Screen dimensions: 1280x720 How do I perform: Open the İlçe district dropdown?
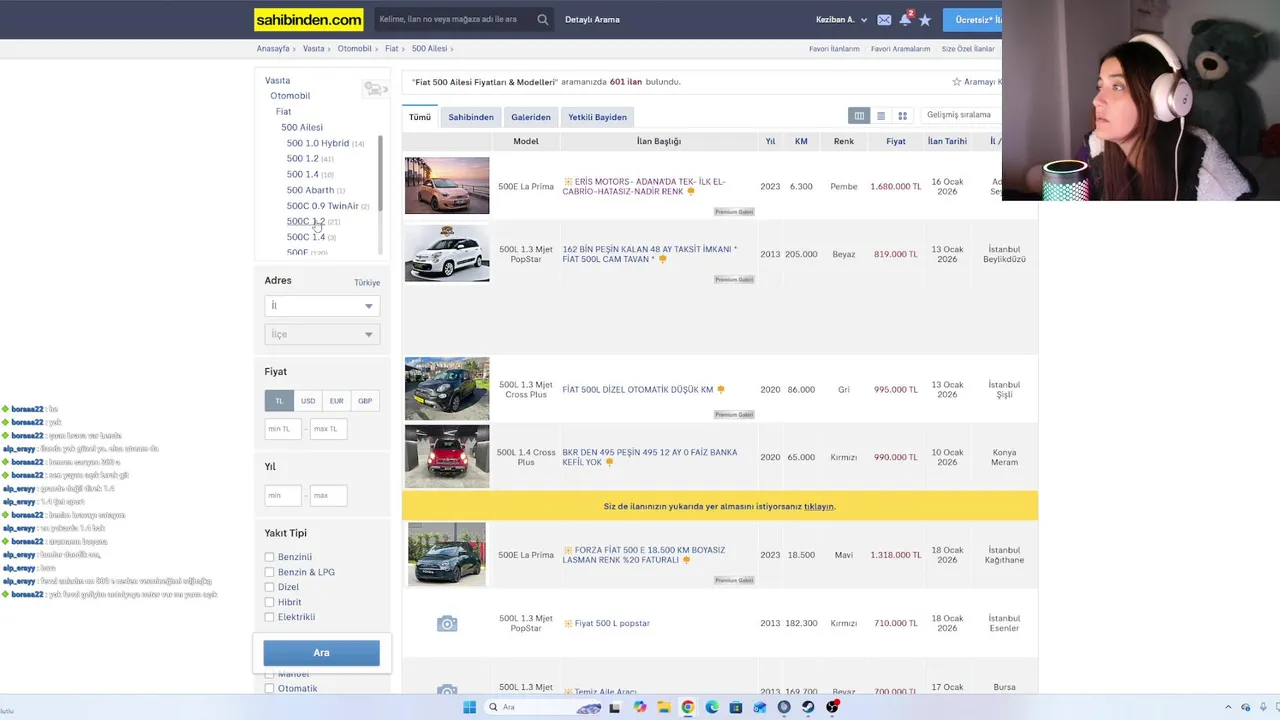(x=321, y=334)
